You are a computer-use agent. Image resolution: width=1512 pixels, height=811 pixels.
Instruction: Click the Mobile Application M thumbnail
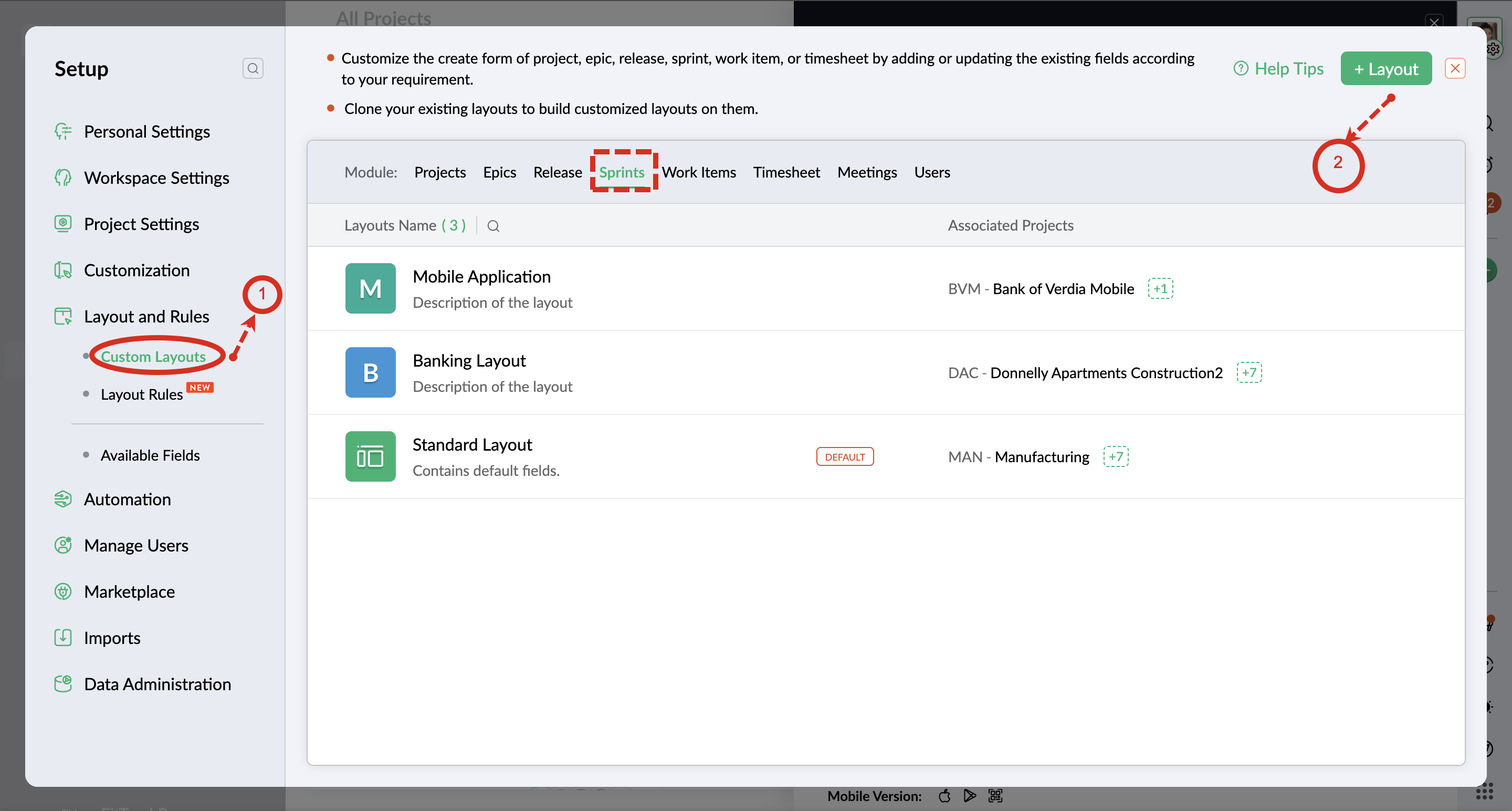pos(370,288)
